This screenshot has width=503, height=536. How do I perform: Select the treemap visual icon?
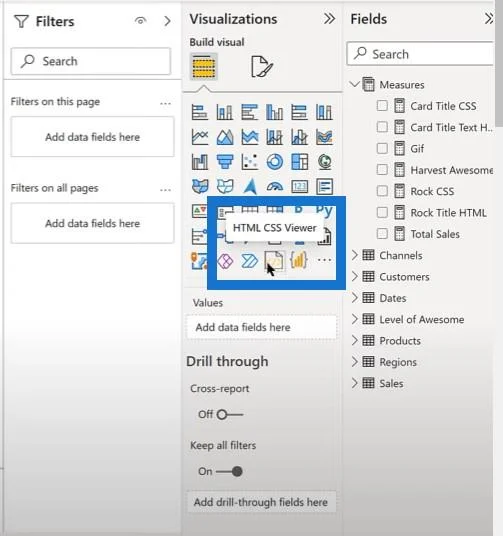[x=300, y=162]
